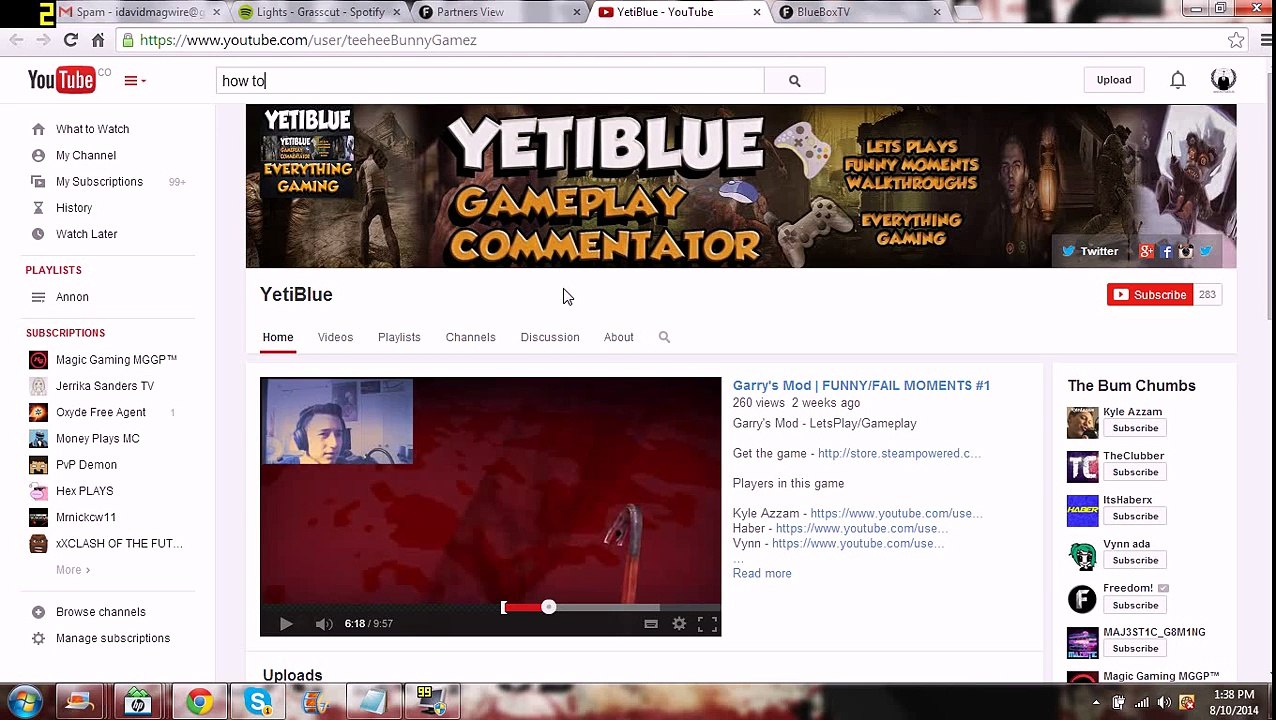Select the channel About tab
This screenshot has height=720, width=1276.
point(618,337)
